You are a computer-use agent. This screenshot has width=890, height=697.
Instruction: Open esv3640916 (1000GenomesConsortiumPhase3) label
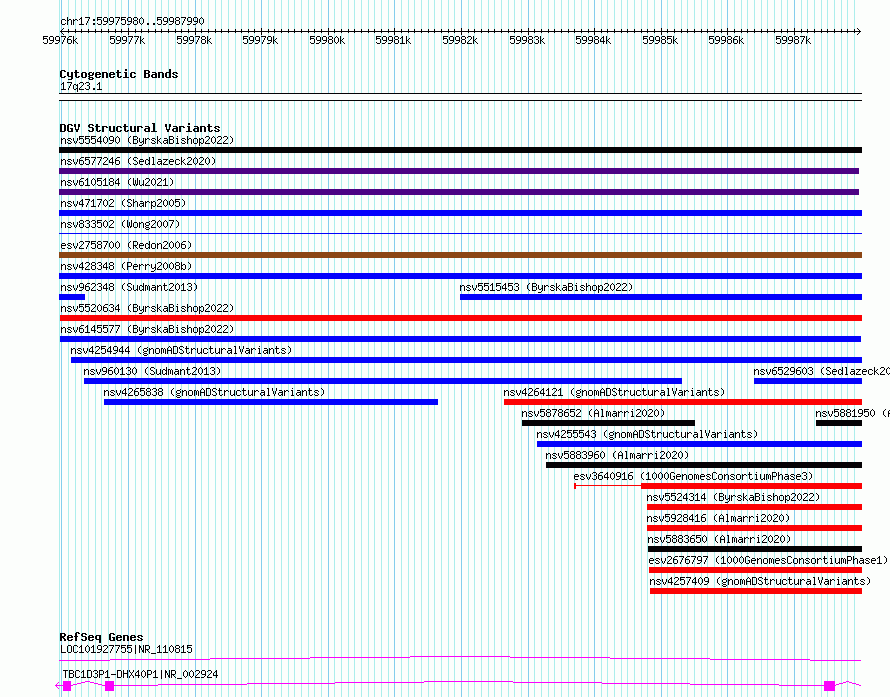point(693,476)
